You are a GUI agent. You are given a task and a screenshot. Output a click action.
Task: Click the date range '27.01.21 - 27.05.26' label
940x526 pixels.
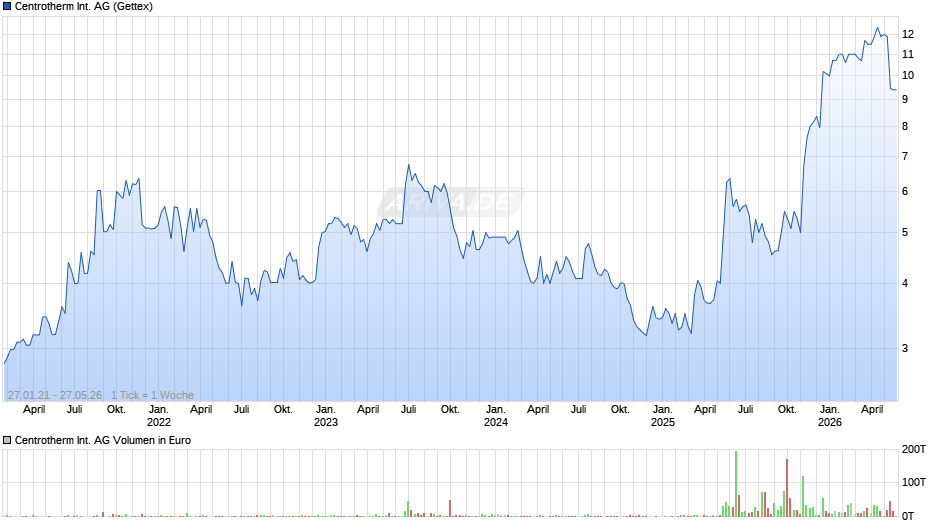55,395
